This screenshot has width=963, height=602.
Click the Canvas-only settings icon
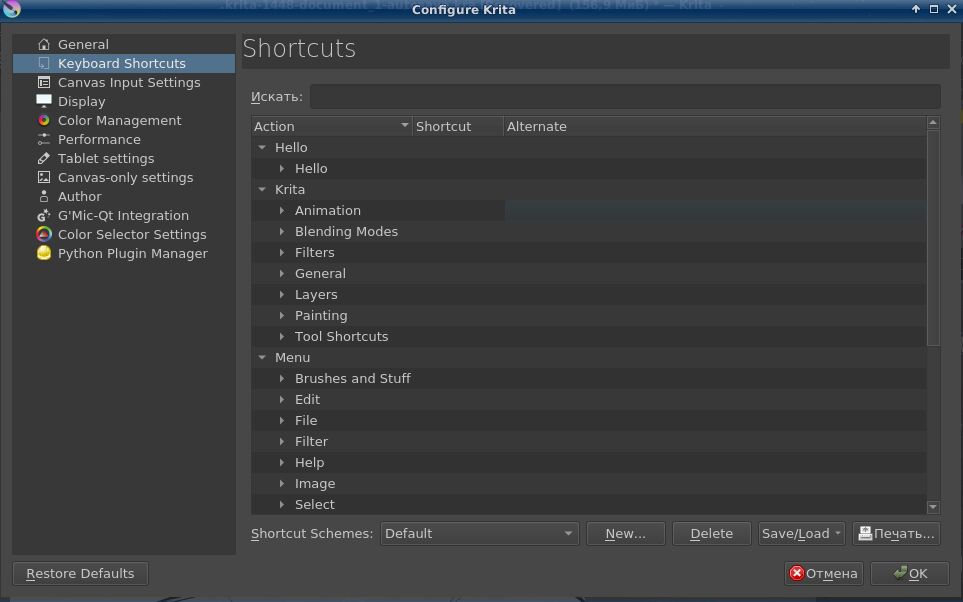point(44,178)
